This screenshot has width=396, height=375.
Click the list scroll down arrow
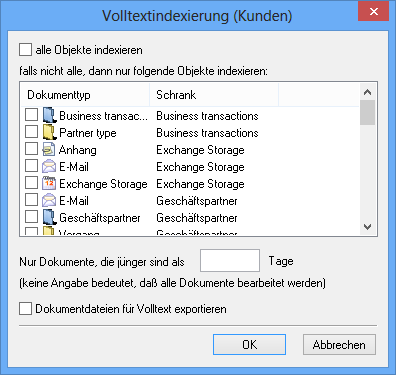[368, 227]
